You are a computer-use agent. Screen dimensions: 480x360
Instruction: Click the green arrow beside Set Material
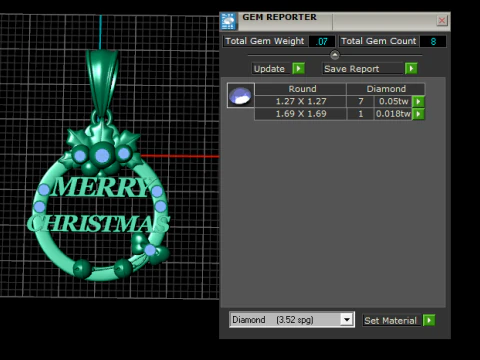tap(429, 320)
